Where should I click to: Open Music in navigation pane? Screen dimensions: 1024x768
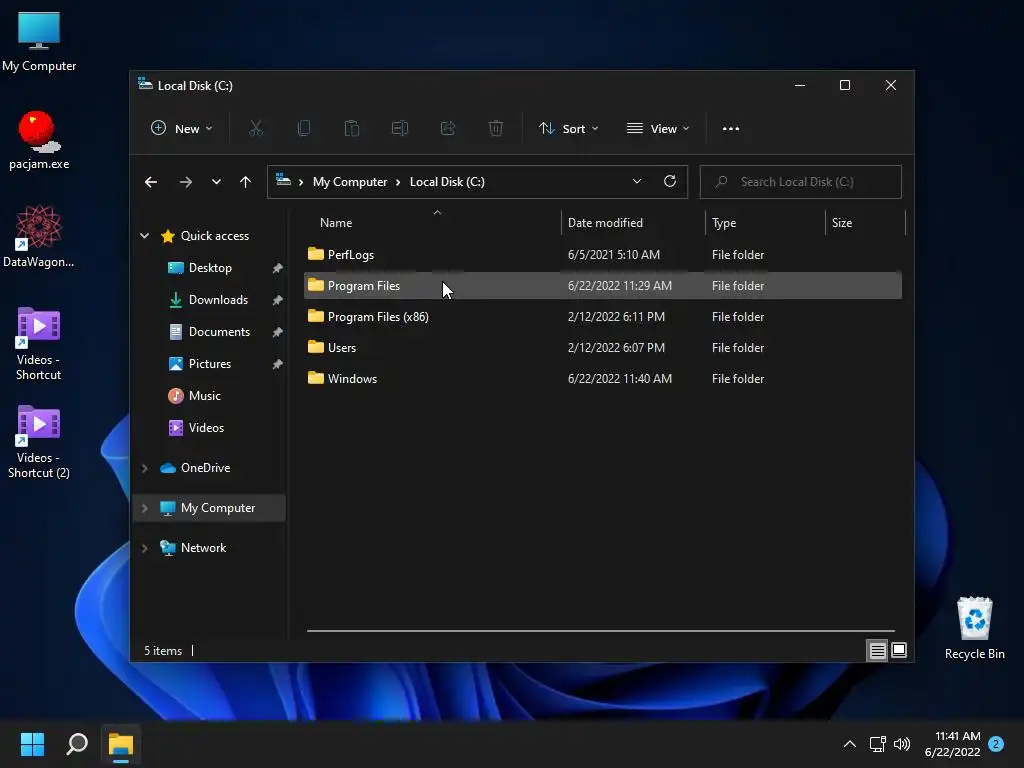[x=204, y=396]
